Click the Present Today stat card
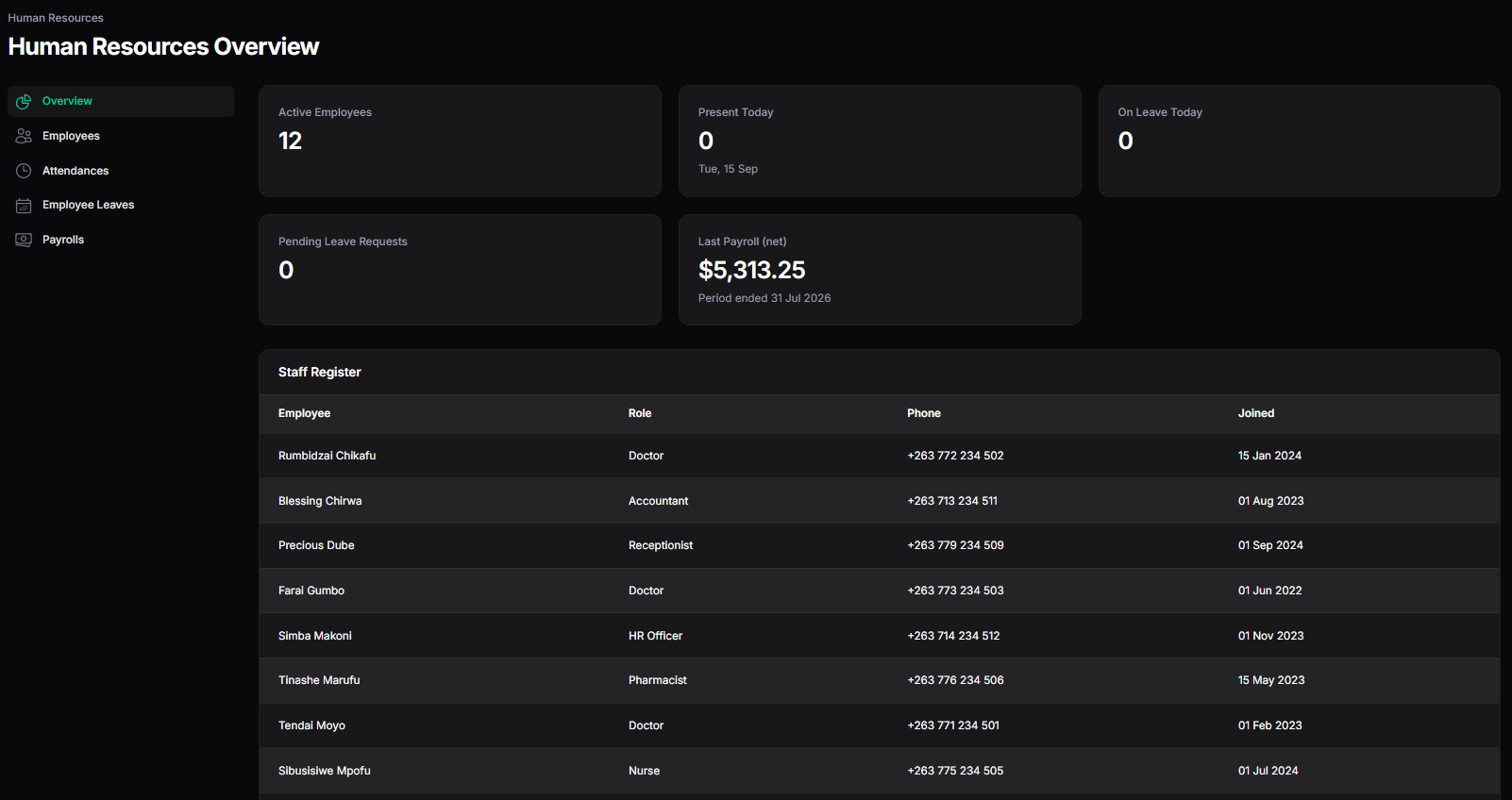The image size is (1512, 800). [x=880, y=142]
